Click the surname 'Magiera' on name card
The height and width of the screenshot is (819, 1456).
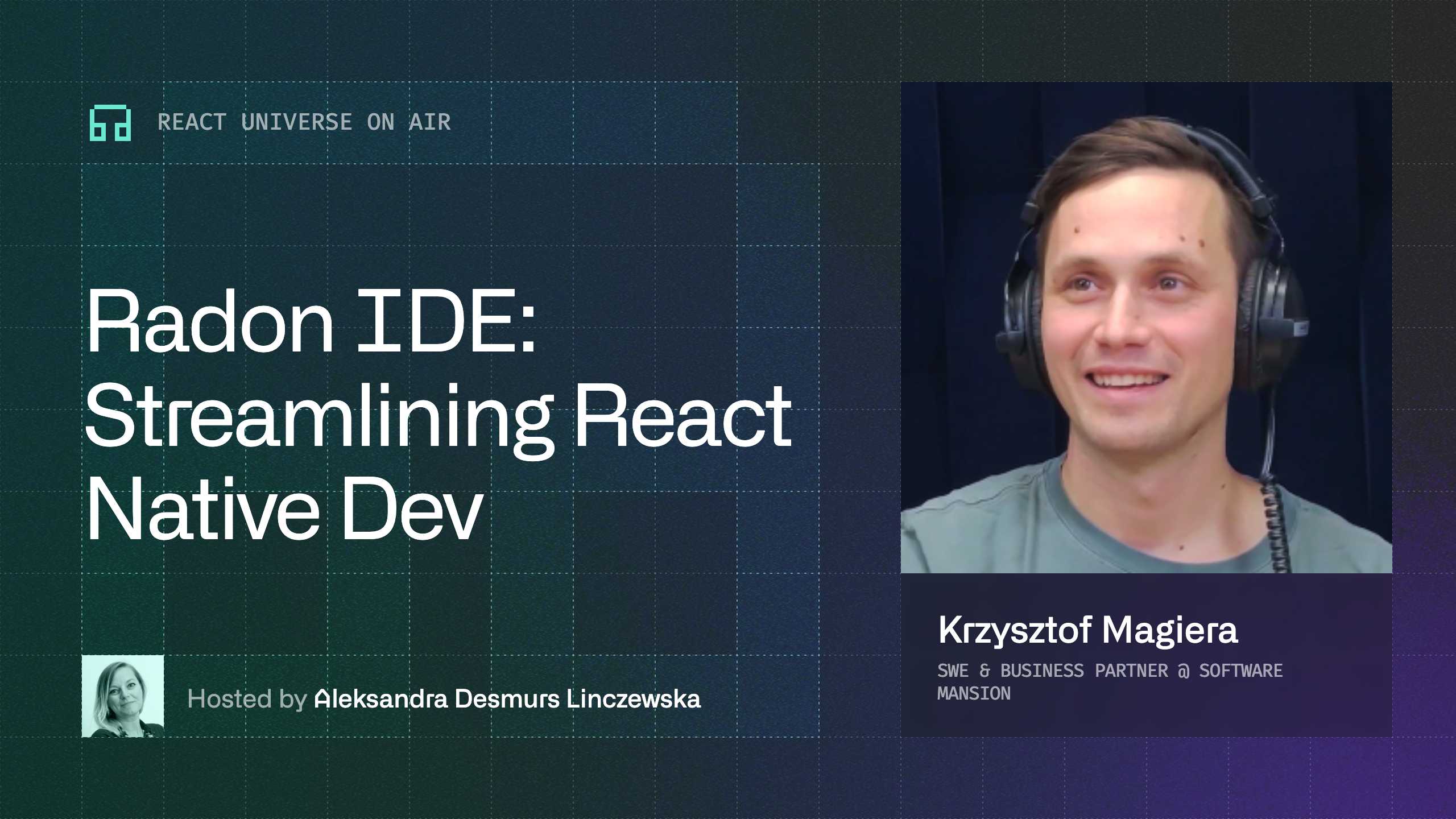coord(1169,630)
